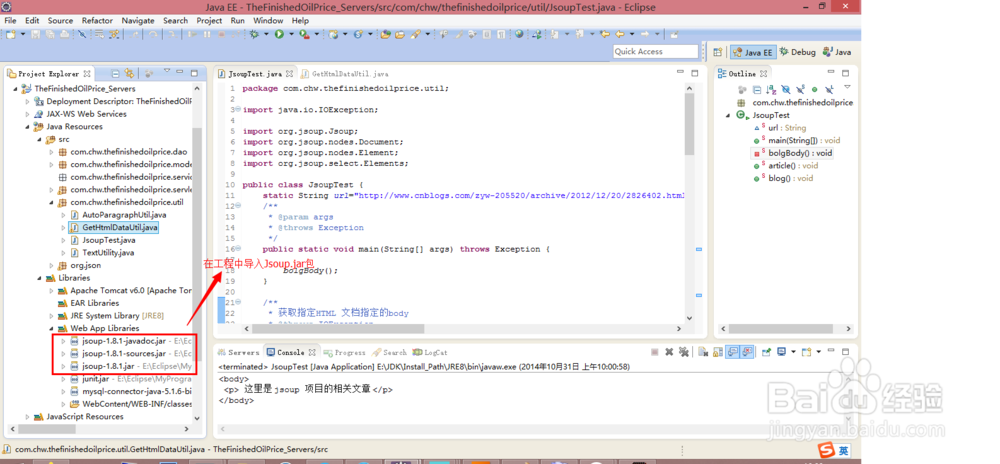
Task: Click Pin Console icon
Action: click(767, 352)
